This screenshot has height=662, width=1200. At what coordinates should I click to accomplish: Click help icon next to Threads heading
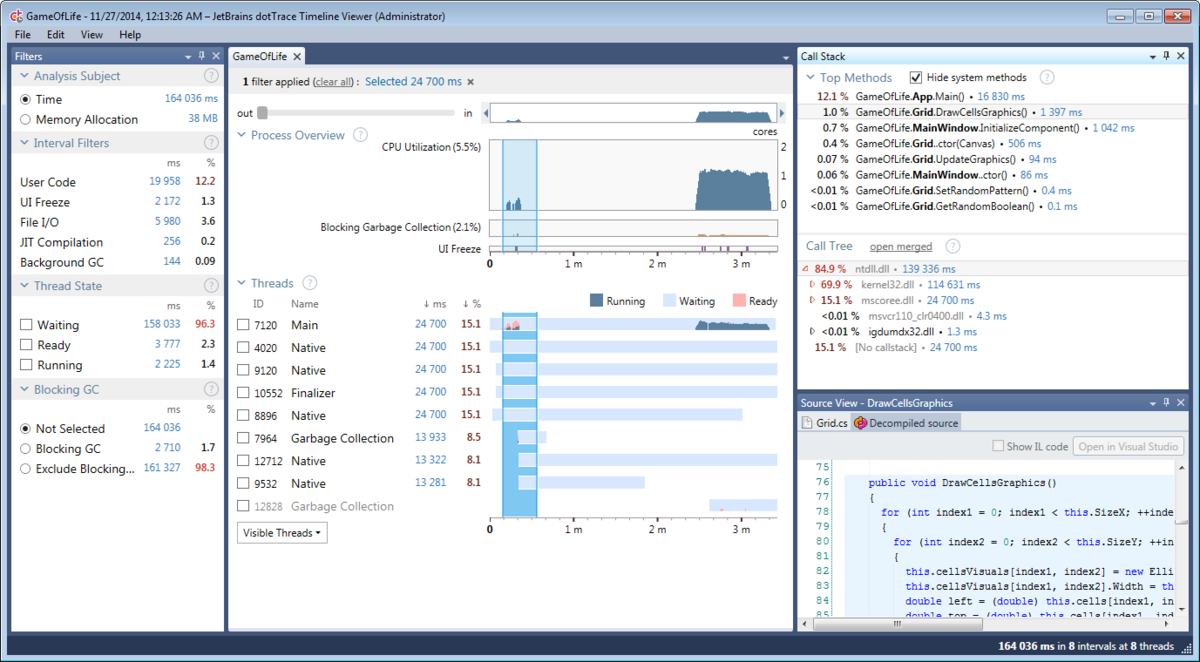[310, 283]
